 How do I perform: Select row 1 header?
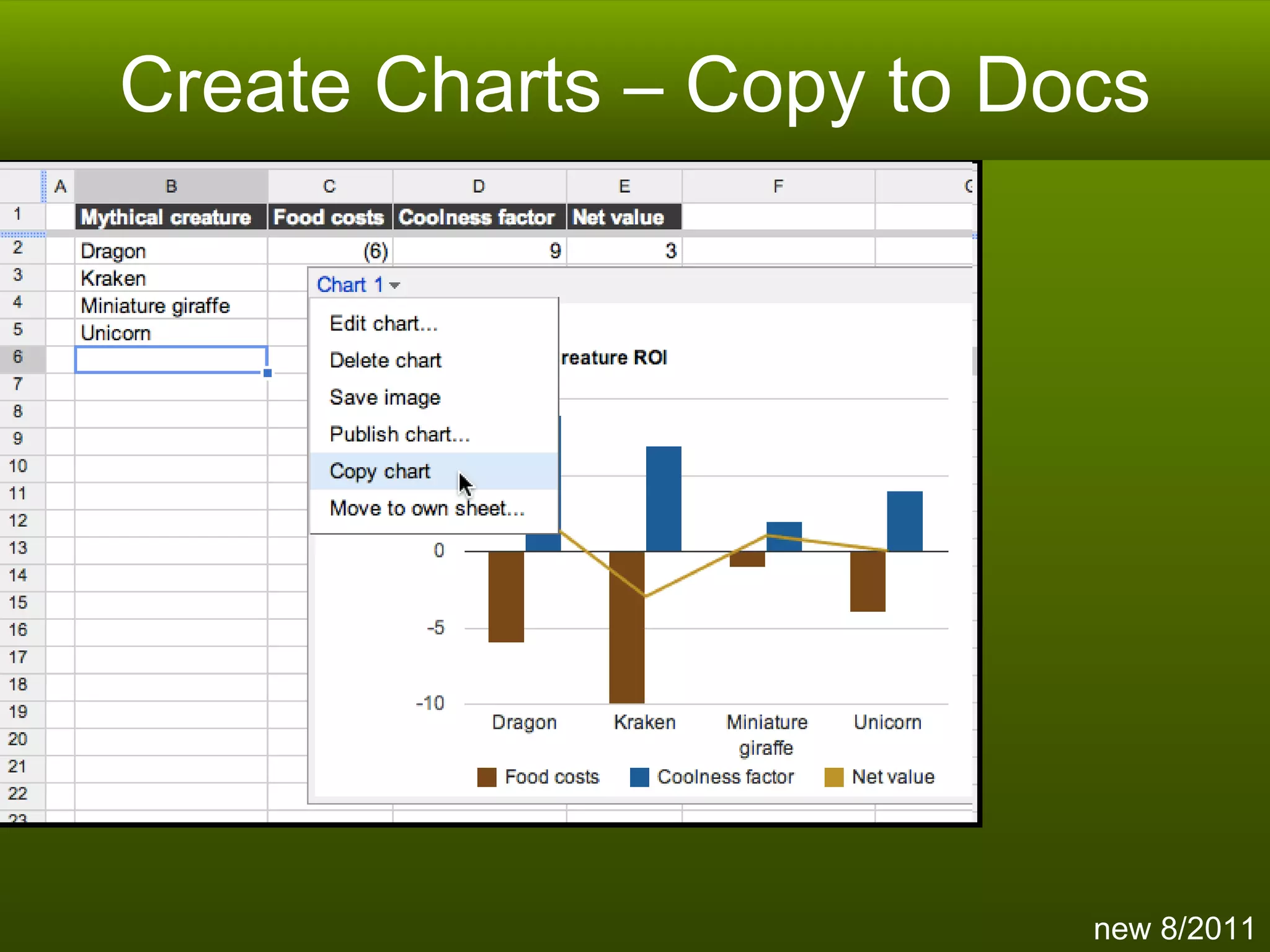pos(22,215)
